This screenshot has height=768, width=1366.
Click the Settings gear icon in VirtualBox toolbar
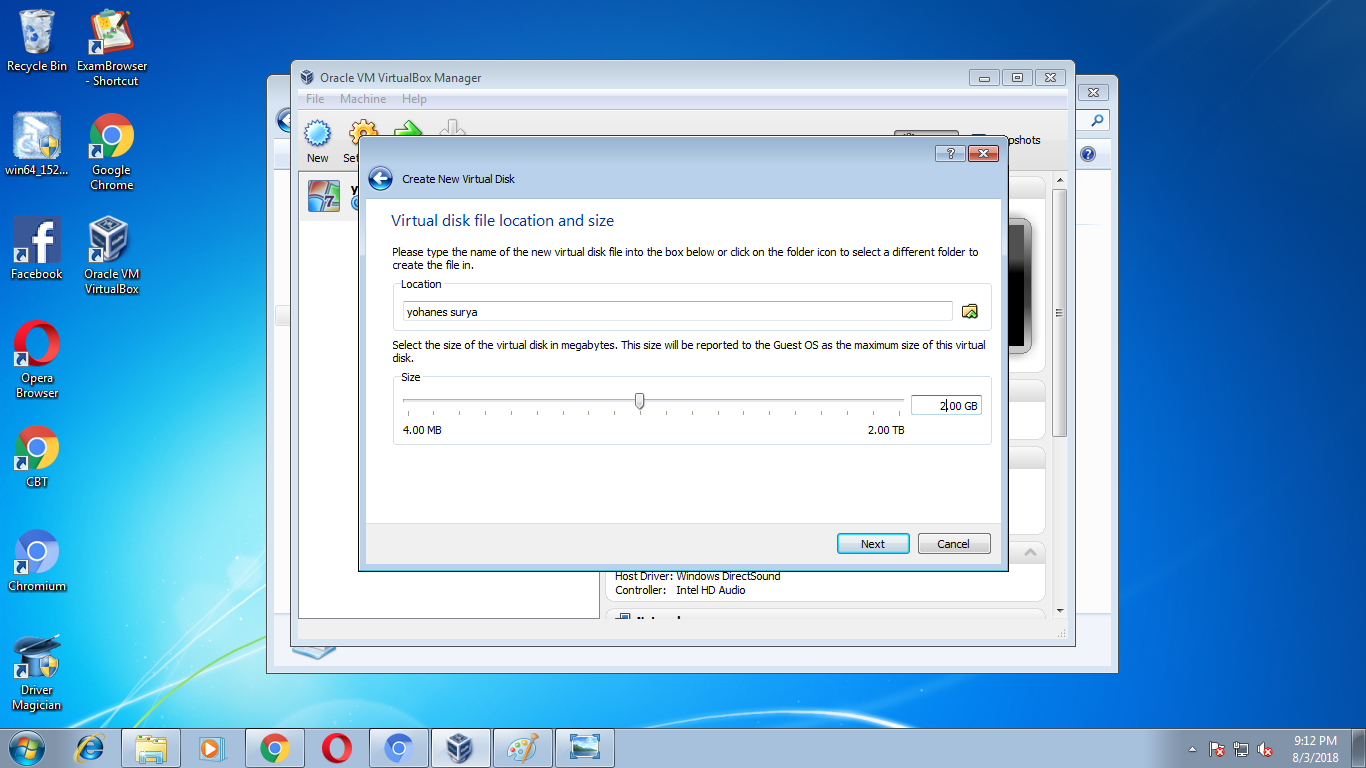coord(361,134)
